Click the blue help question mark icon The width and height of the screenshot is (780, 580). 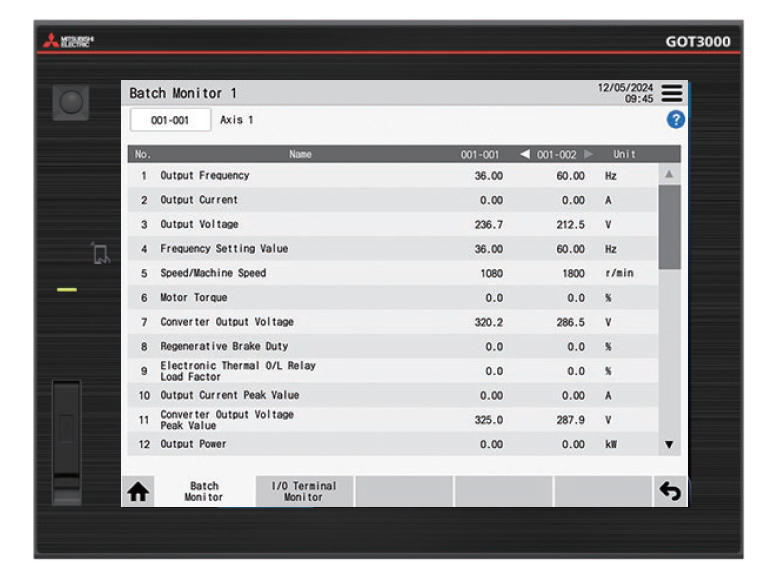(675, 119)
